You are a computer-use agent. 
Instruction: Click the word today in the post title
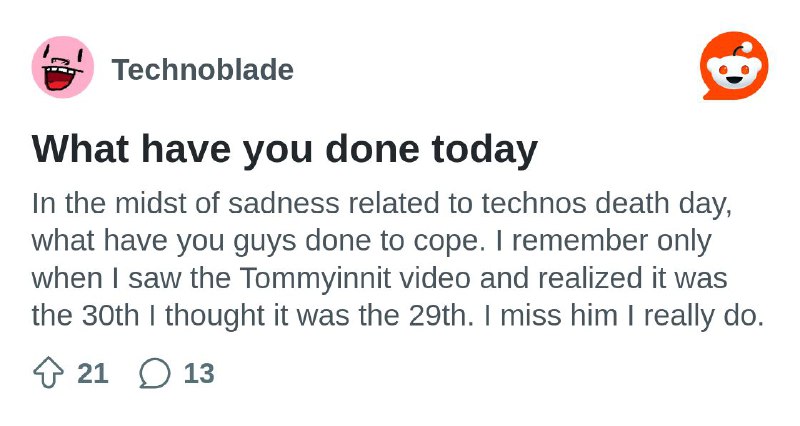(x=484, y=149)
